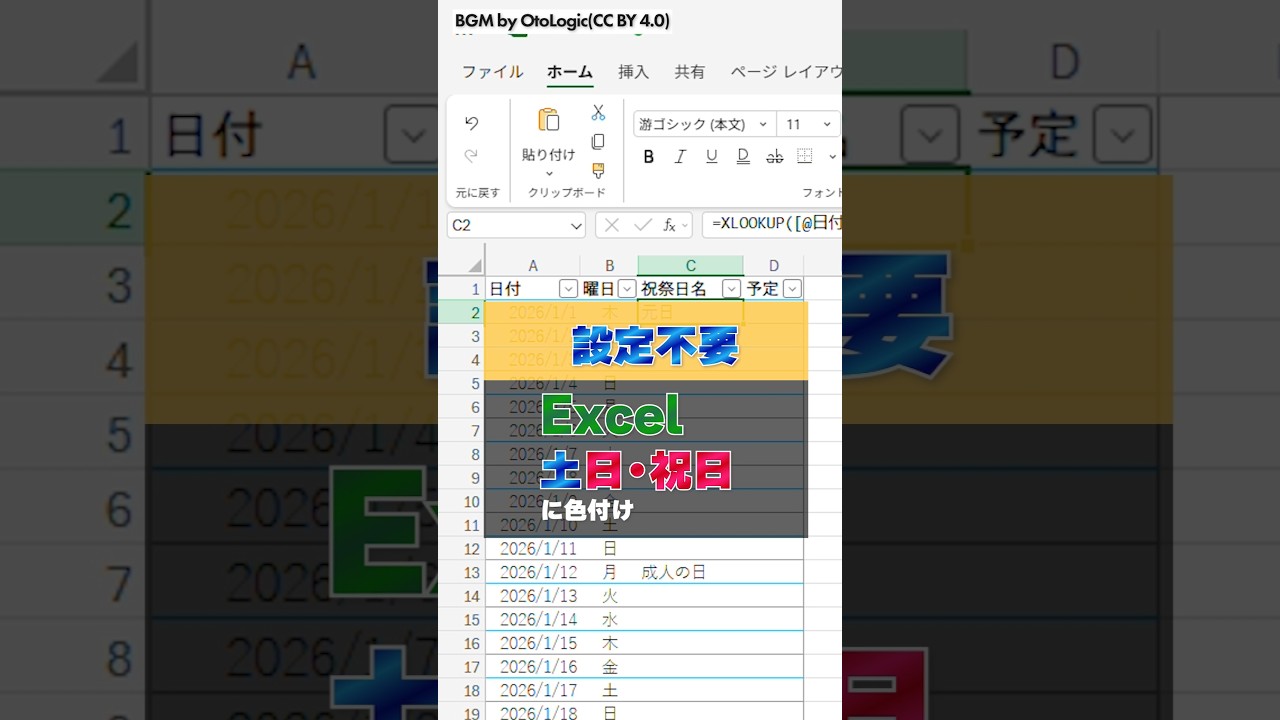Open the 祝祭日名 column filter dropdown
1280x720 pixels.
point(732,289)
